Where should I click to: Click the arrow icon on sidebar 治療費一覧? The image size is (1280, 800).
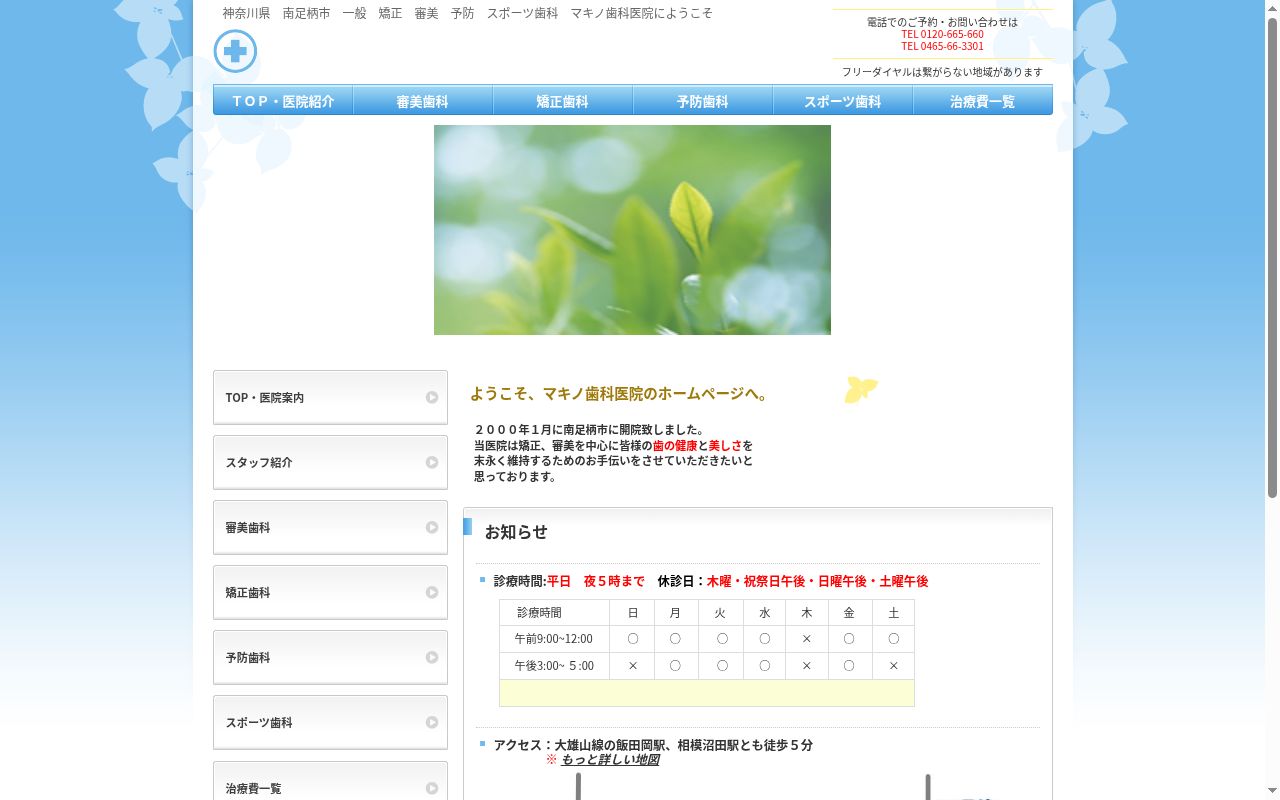pos(432,788)
